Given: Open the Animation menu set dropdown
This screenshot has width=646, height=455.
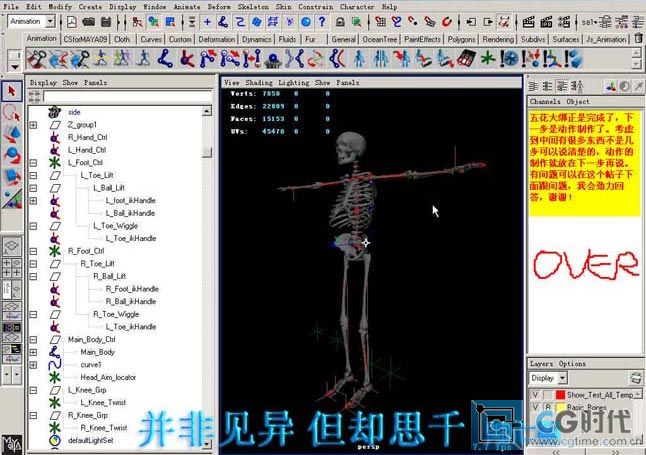Looking at the screenshot, I should pos(51,21).
